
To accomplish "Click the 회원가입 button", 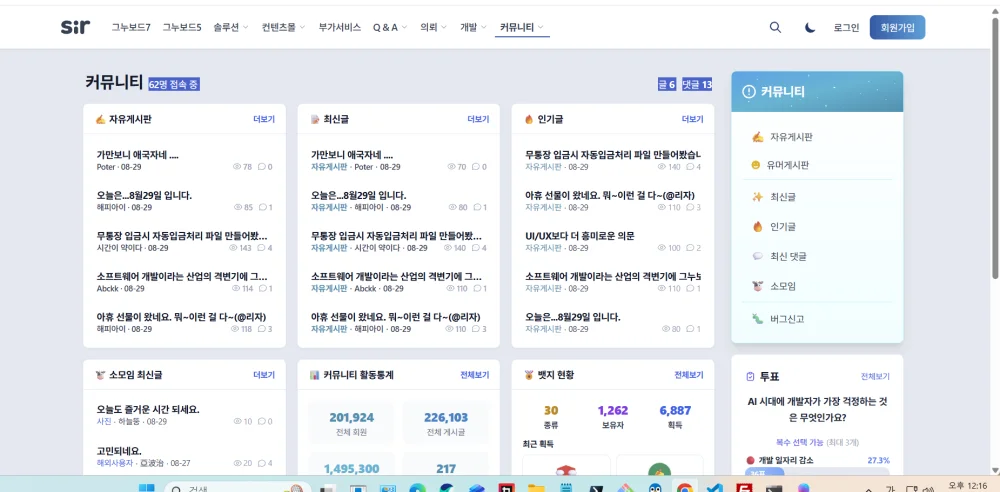I will tap(897, 27).
